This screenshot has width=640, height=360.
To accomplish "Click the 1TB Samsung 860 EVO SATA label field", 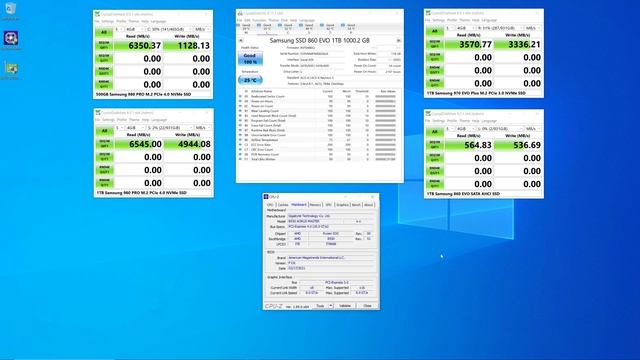I will [484, 194].
